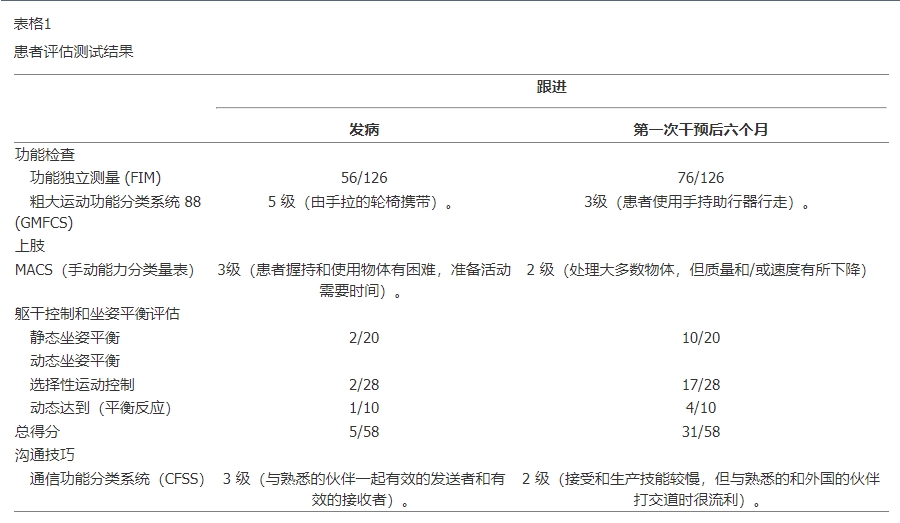Select the cell '5 级（由手拉的轮椅携带）'
The width and height of the screenshot is (900, 523).
pos(360,202)
